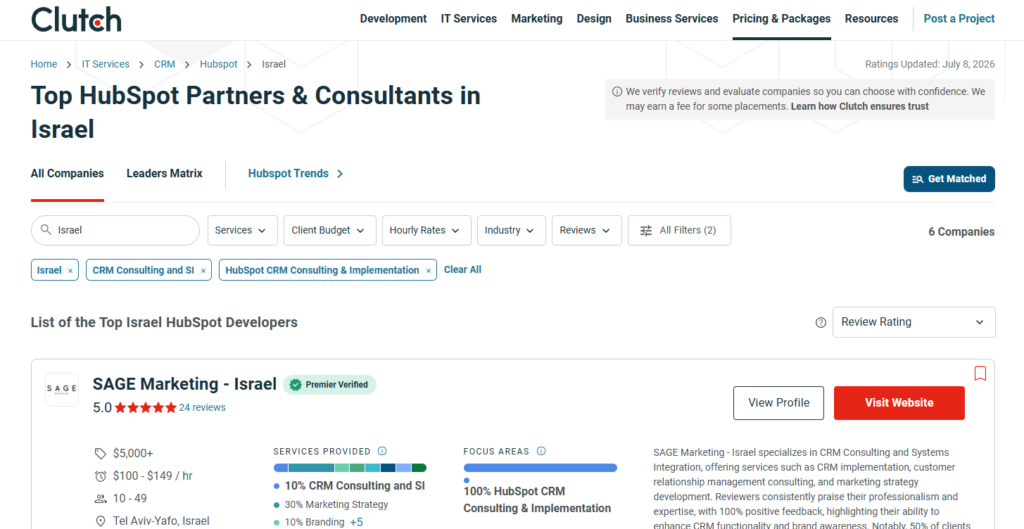Open the Business Services menu

(x=671, y=19)
